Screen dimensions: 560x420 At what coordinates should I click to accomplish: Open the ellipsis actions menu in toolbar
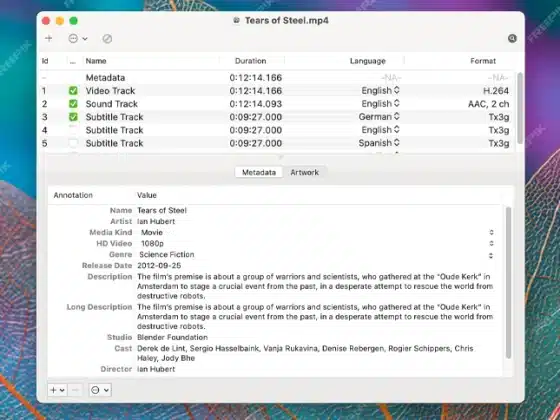[x=78, y=39]
